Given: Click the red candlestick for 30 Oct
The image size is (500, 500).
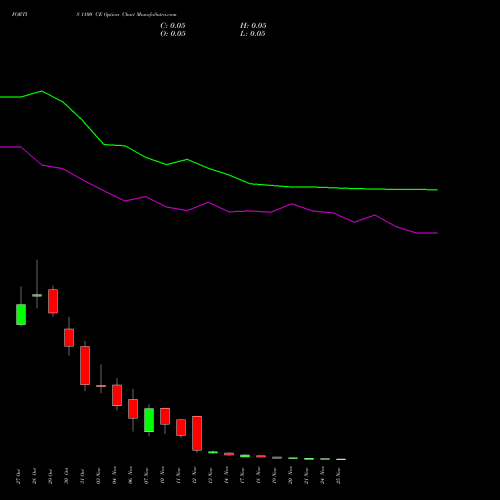Looking at the screenshot, I should click(69, 338).
